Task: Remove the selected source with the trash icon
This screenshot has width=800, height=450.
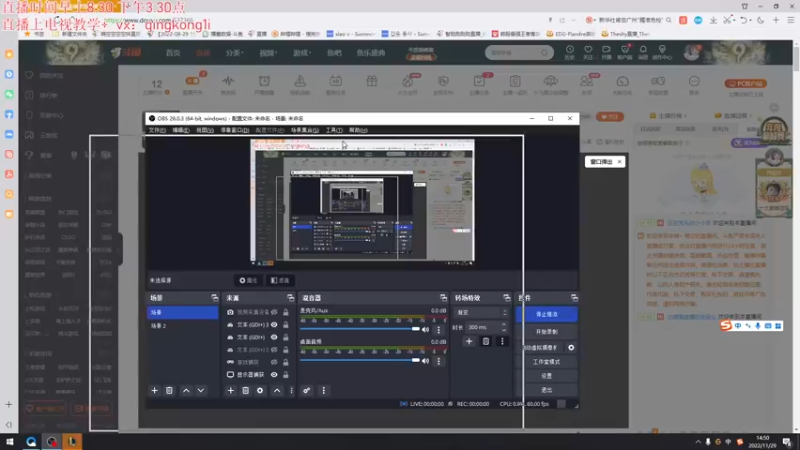Action: 245,390
